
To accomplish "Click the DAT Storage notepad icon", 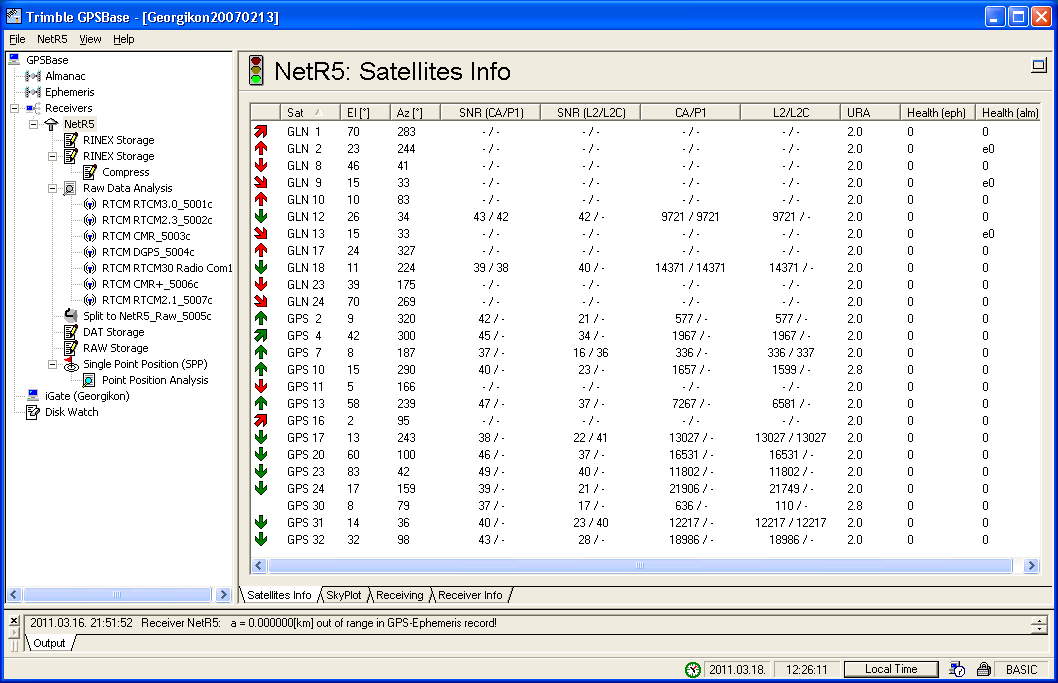I will 71,332.
